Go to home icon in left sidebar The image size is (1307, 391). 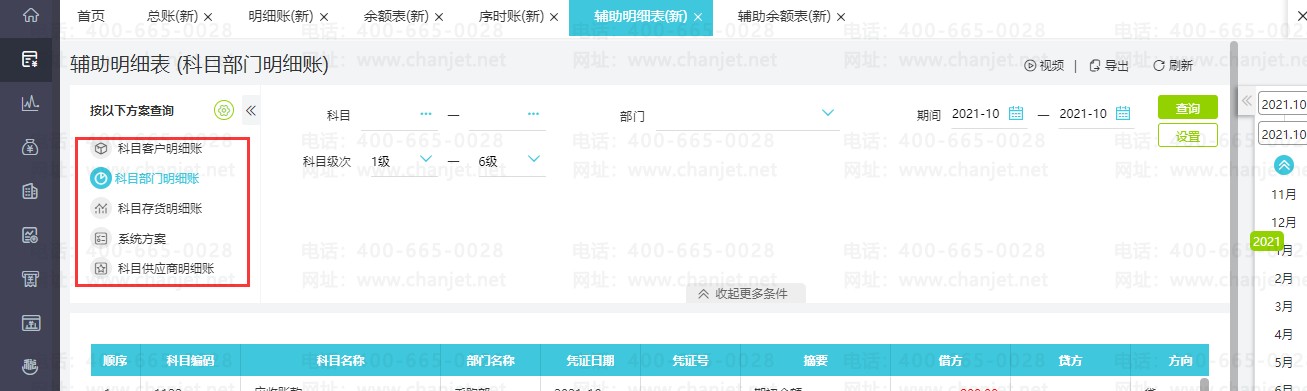tap(30, 15)
